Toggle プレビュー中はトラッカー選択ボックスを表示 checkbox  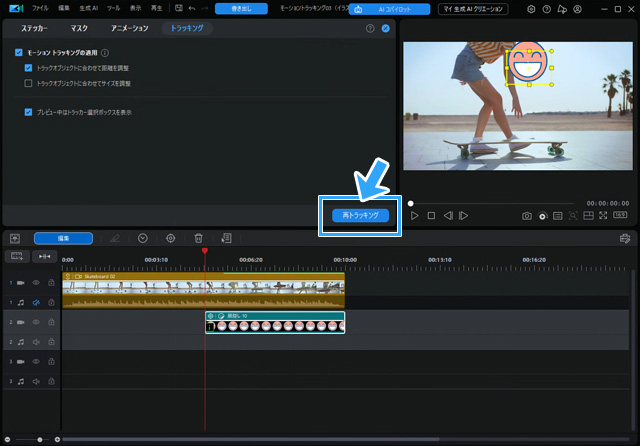pyautogui.click(x=28, y=112)
